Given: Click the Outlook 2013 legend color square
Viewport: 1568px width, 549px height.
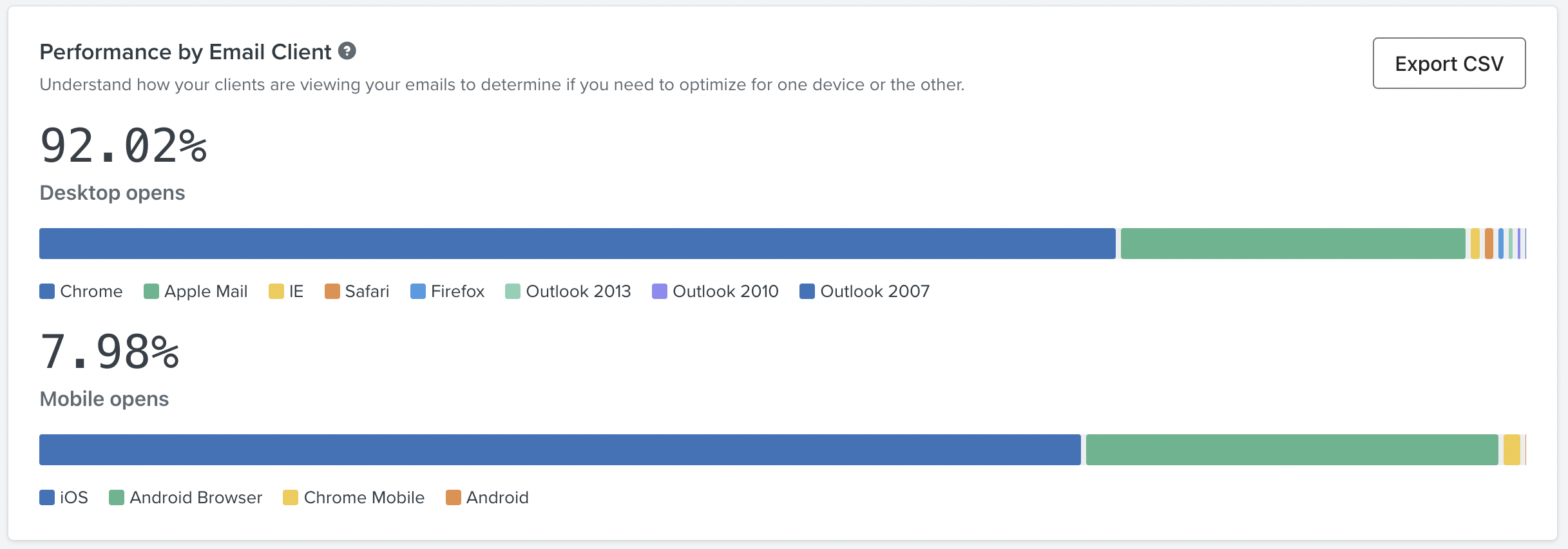Looking at the screenshot, I should click(512, 291).
